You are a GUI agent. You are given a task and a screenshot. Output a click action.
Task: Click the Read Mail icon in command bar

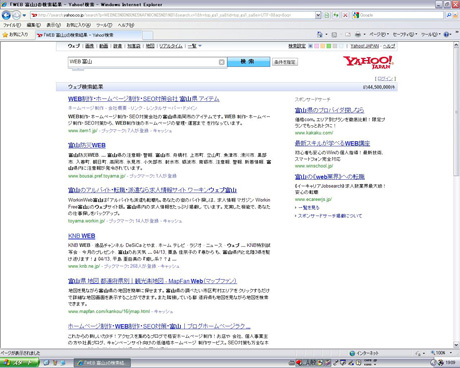[x=347, y=34]
